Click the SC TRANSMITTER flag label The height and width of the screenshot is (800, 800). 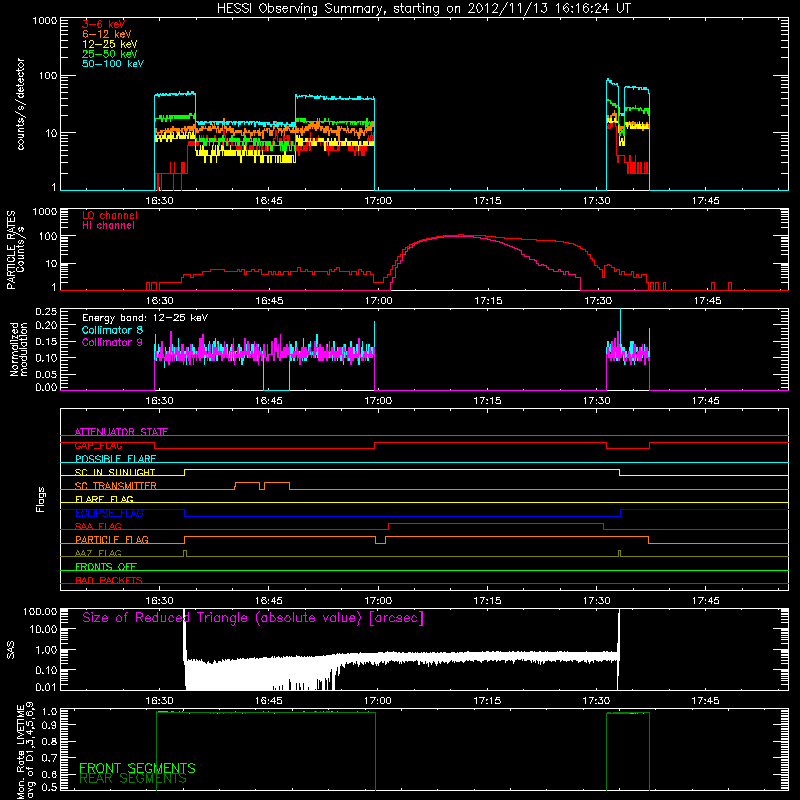point(116,486)
